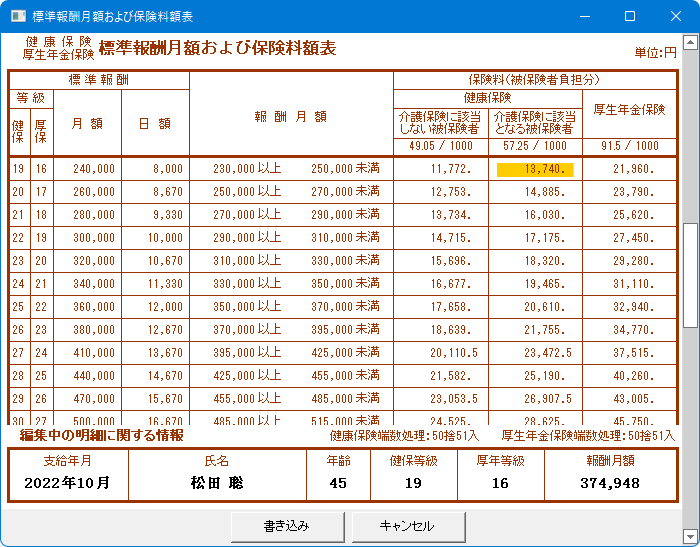Viewport: 700px width, 547px height.
Task: Click the 日額 column header
Action: coord(155,124)
